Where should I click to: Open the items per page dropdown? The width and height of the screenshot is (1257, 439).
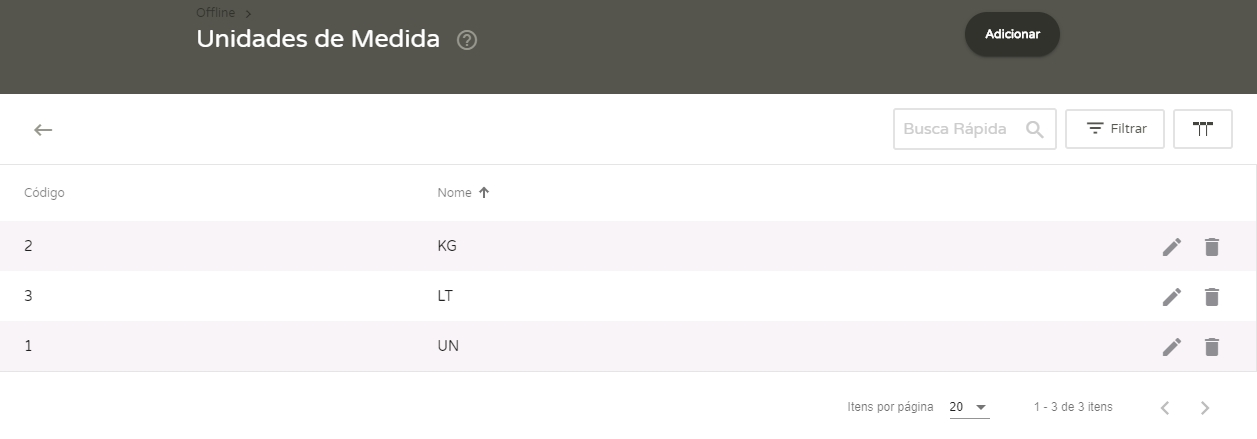pos(968,408)
